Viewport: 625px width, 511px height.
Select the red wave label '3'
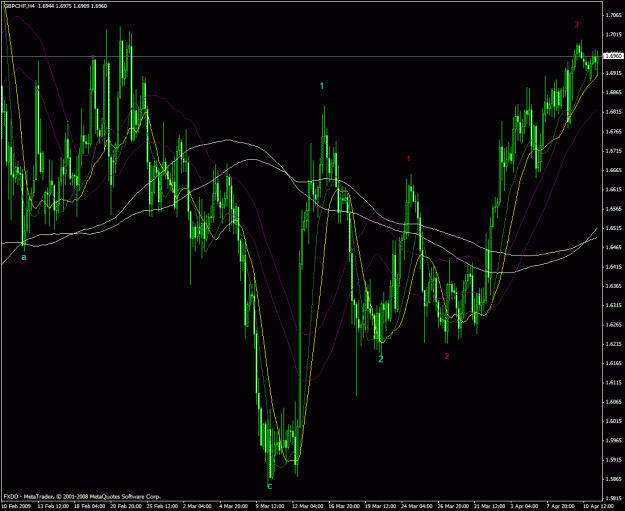point(576,24)
